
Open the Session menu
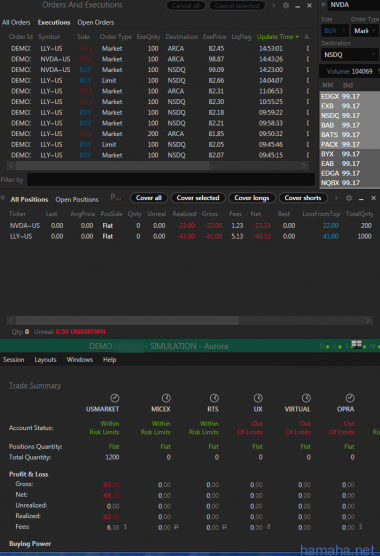coord(13,360)
